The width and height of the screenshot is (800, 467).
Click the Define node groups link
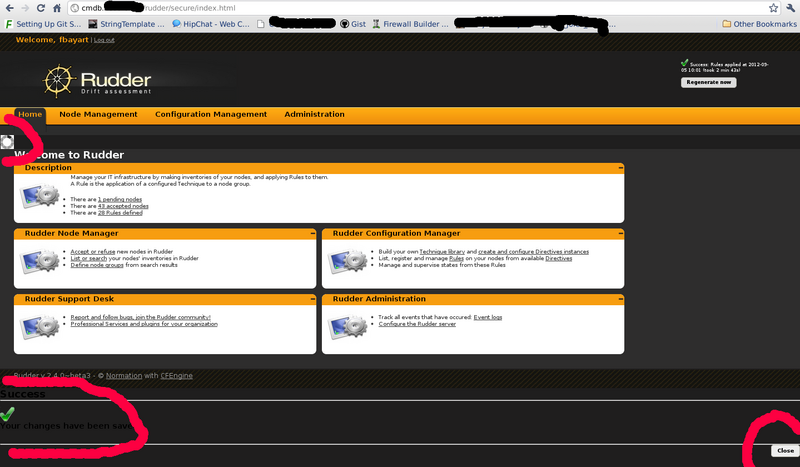97,265
